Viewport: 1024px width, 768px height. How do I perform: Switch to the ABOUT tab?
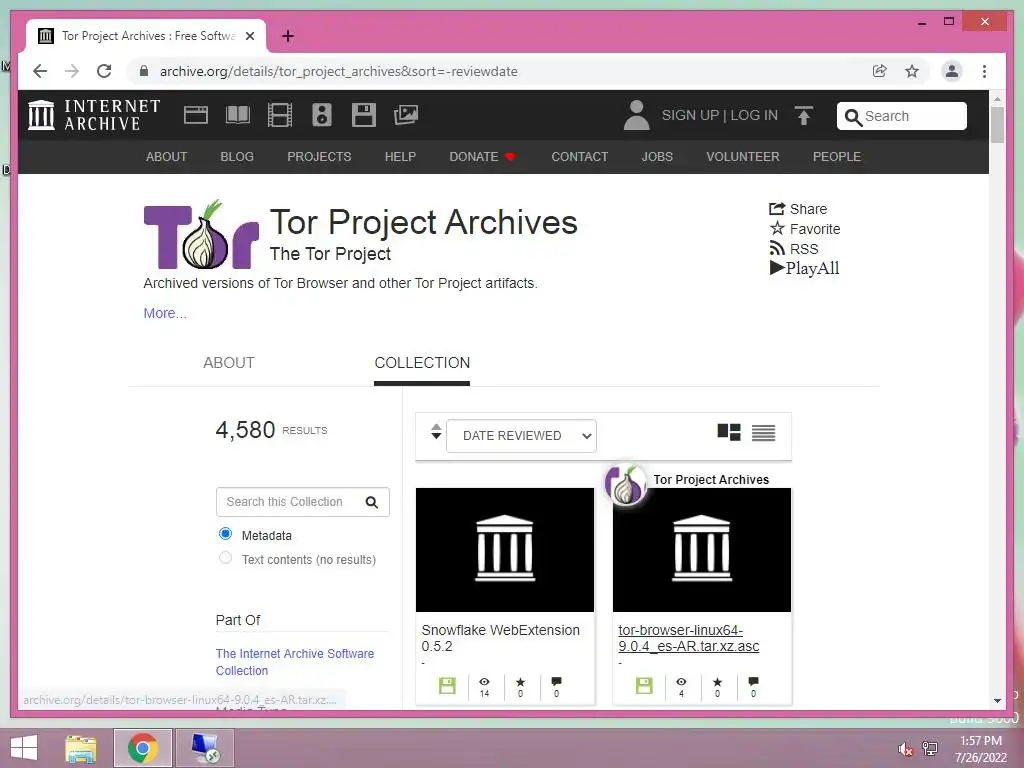[x=229, y=363]
